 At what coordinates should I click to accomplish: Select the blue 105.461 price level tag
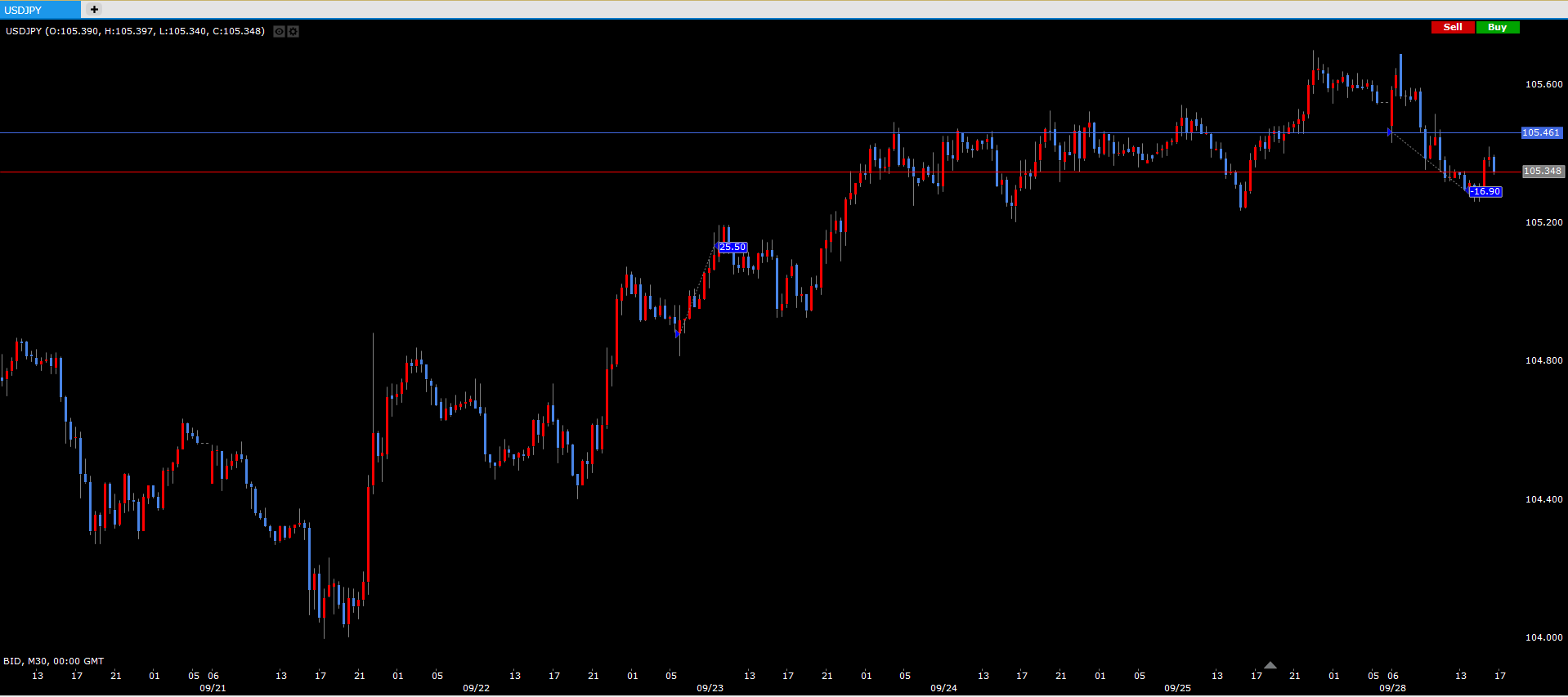(1541, 132)
